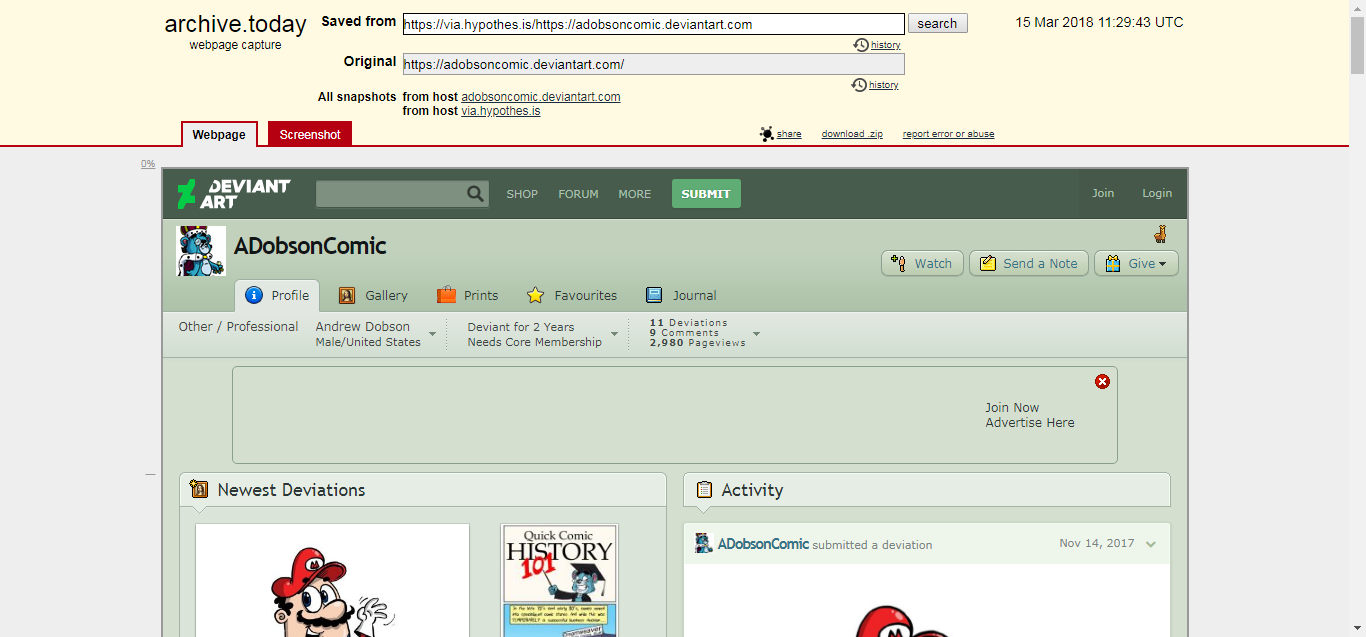Click the share icon
This screenshot has height=637, width=1366.
[767, 134]
